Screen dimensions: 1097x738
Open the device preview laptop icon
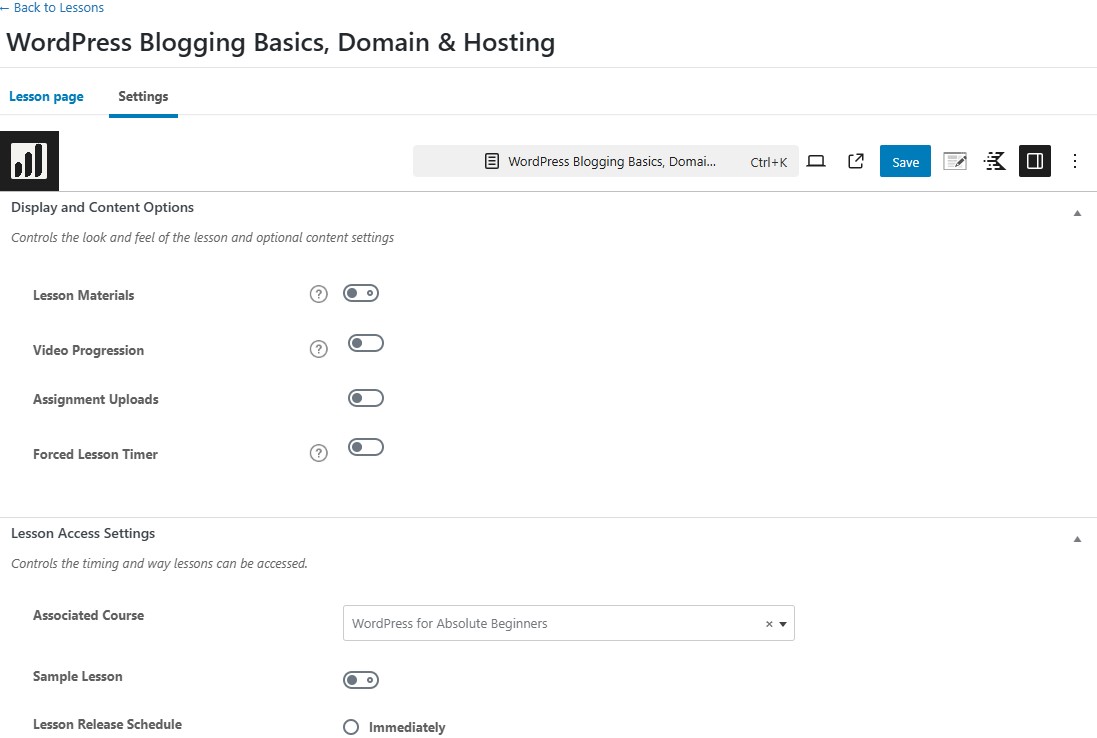[x=816, y=162]
